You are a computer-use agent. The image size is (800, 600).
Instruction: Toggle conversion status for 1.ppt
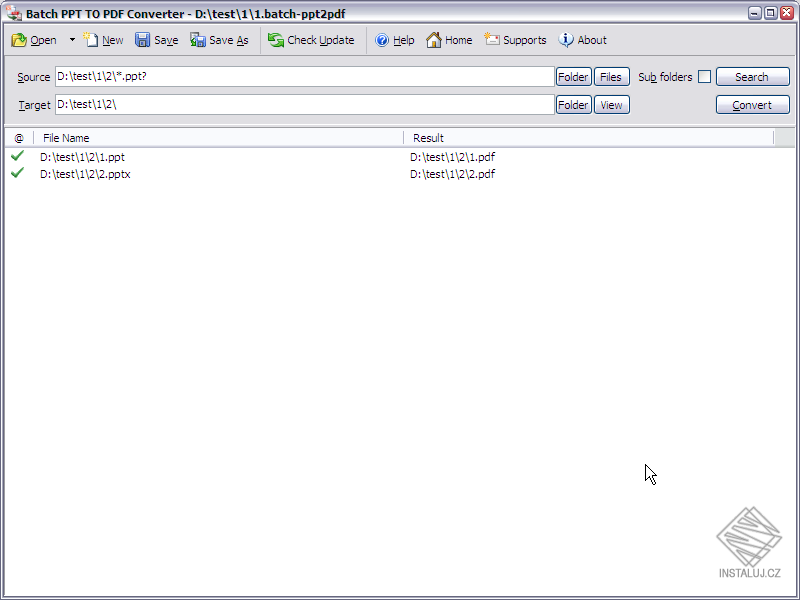click(17, 156)
